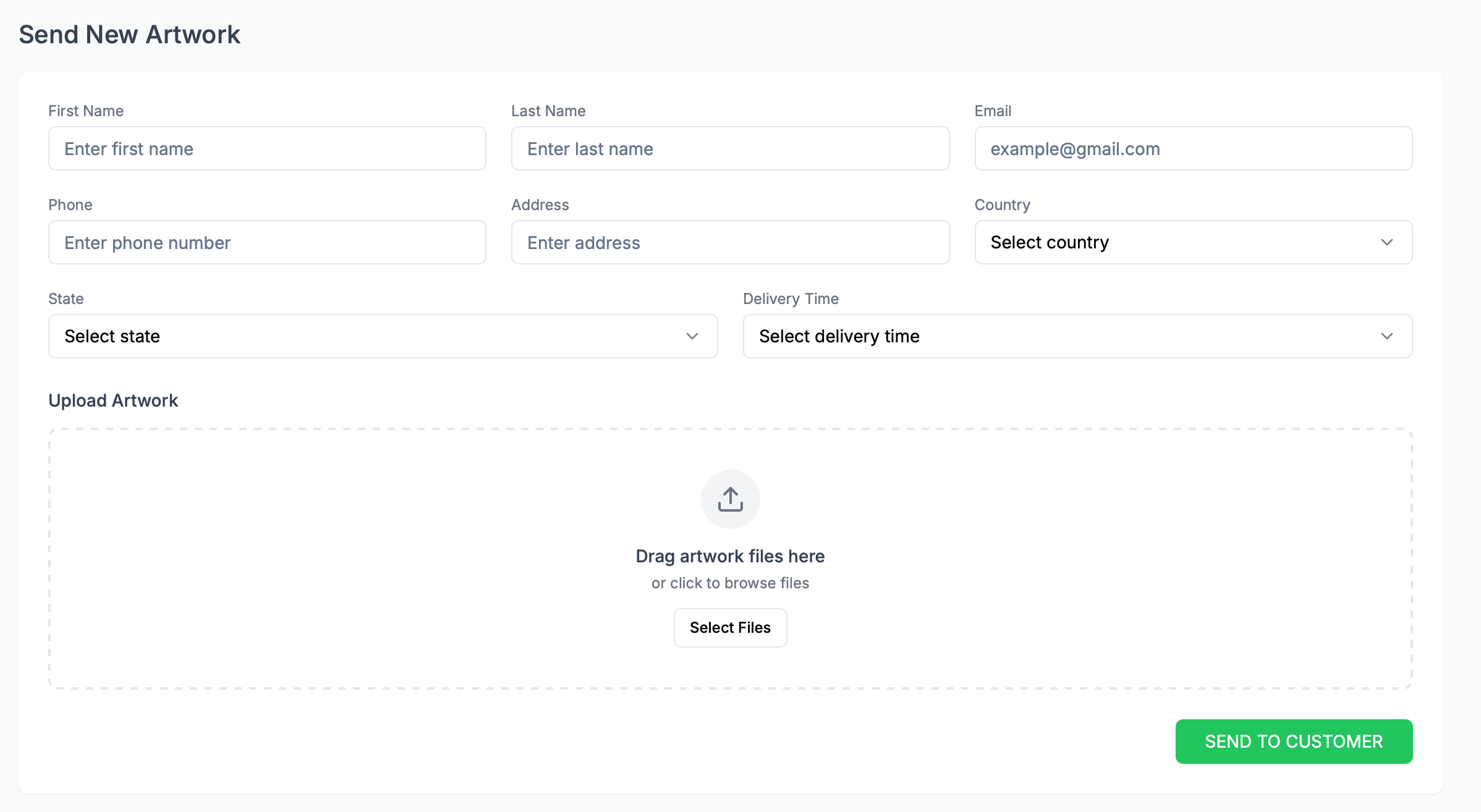1481x812 pixels.
Task: Focus the First Name input field
Action: (x=267, y=148)
